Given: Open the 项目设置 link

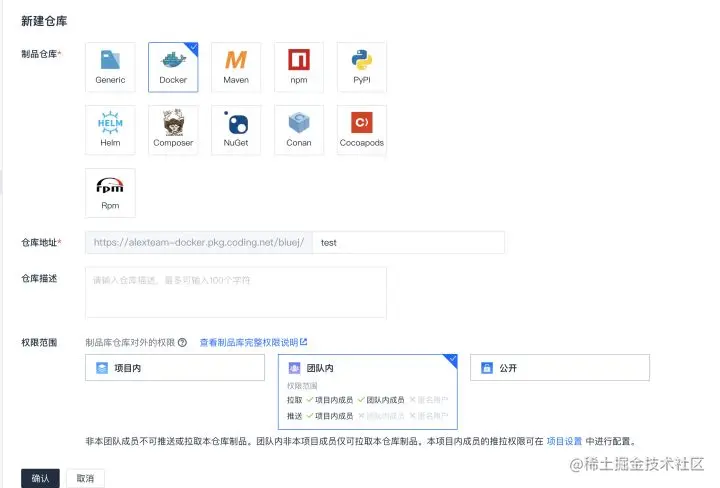Looking at the screenshot, I should tap(564, 441).
